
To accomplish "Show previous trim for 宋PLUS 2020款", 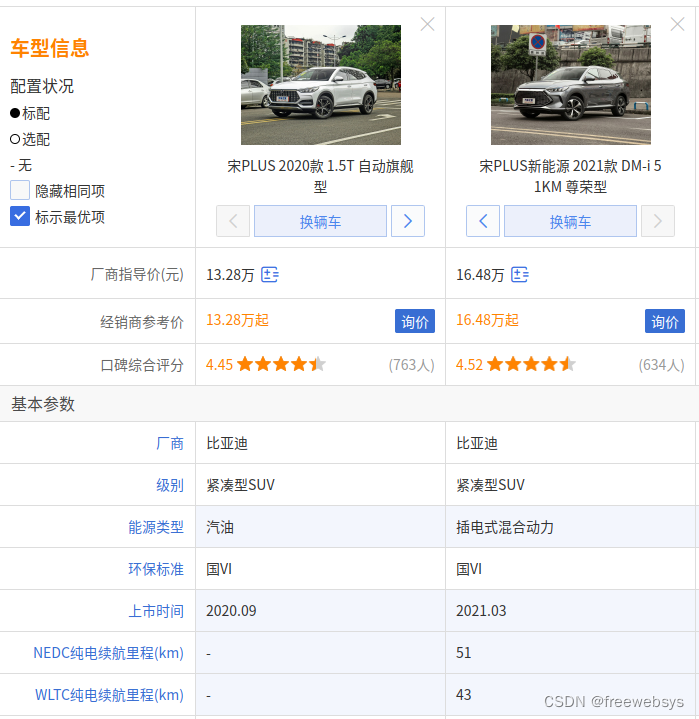I will point(233,221).
